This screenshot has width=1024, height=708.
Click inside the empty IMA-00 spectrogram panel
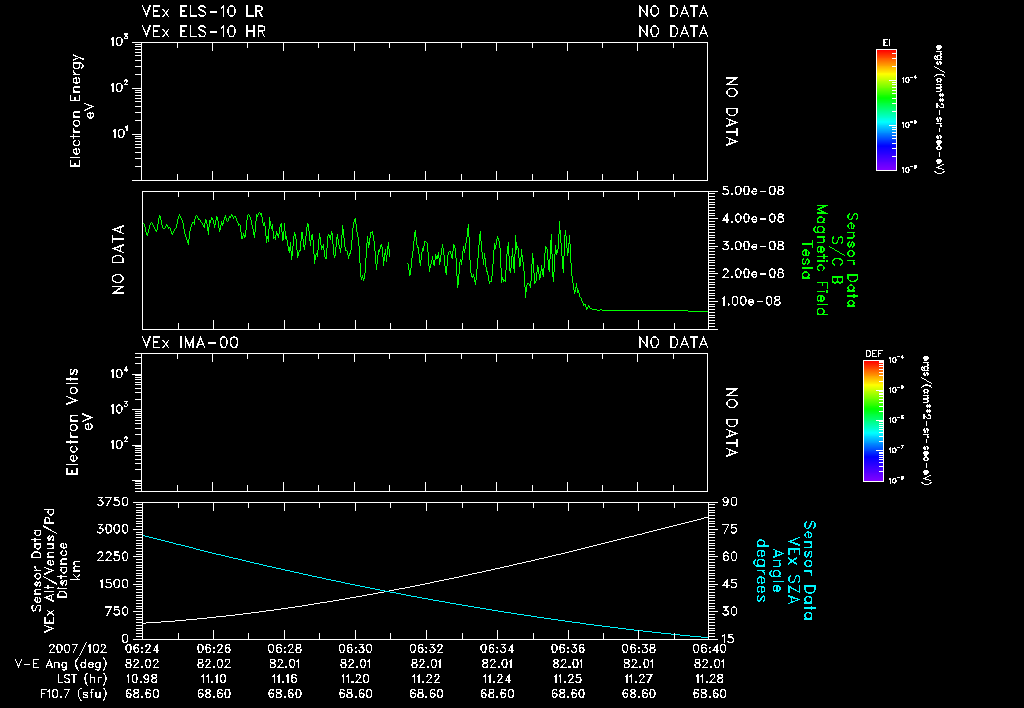click(x=424, y=423)
